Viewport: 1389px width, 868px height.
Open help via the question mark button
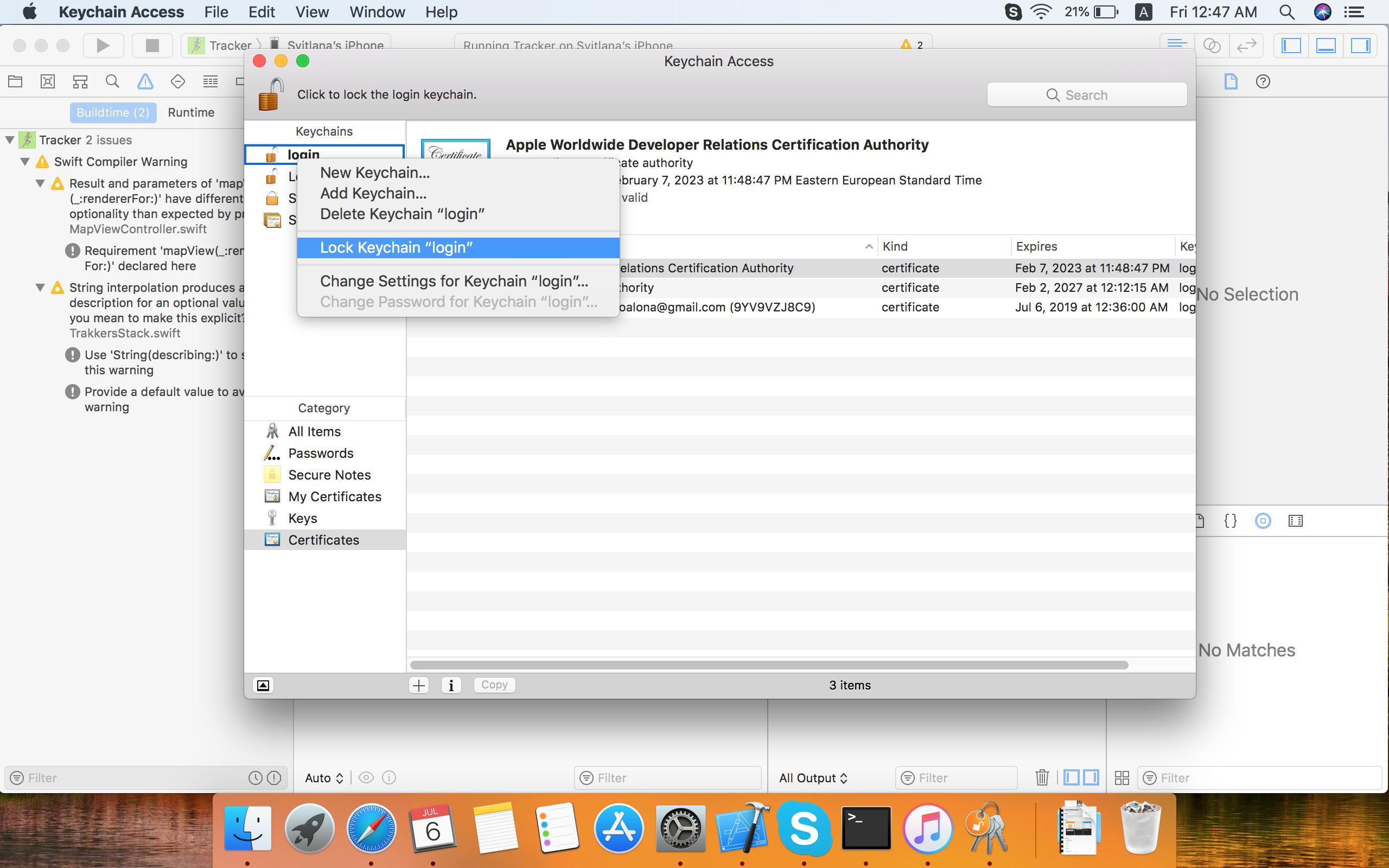[1262, 82]
